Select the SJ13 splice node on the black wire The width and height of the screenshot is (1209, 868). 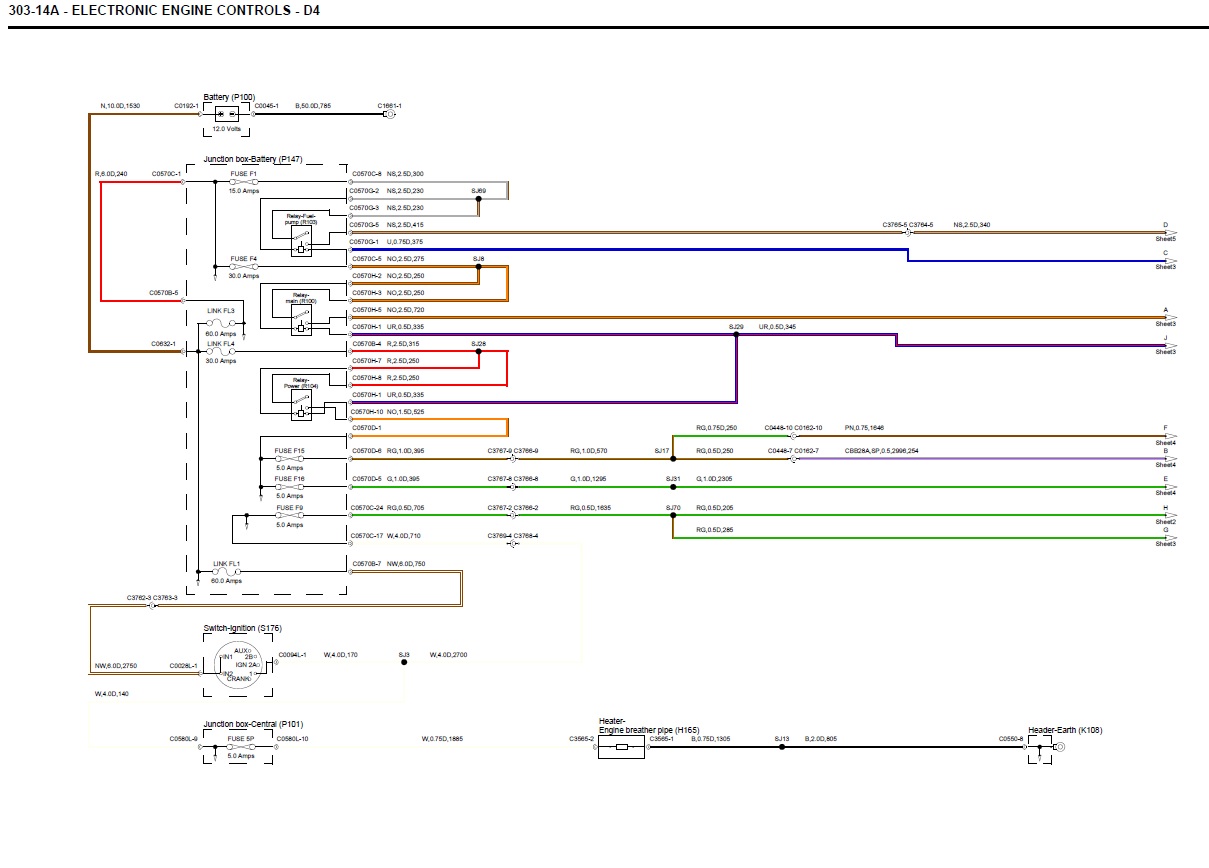coord(782,747)
